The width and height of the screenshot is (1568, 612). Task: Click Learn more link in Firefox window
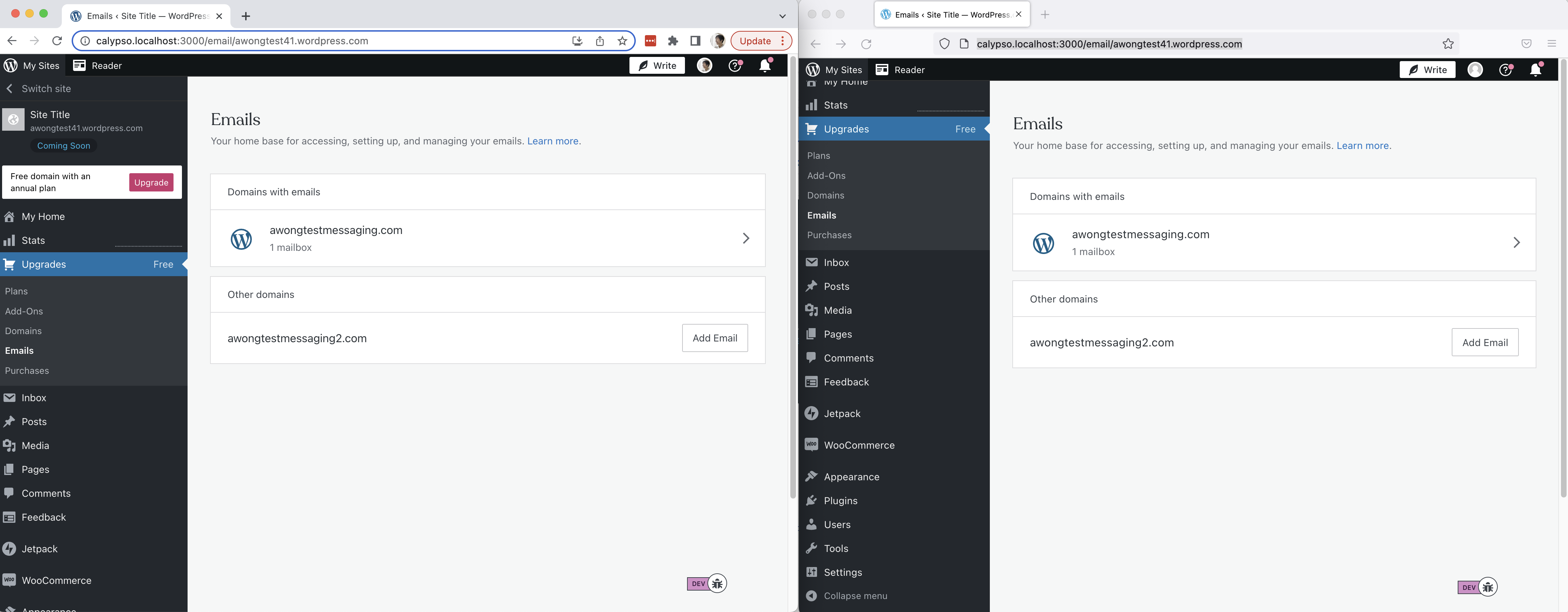pos(1362,145)
